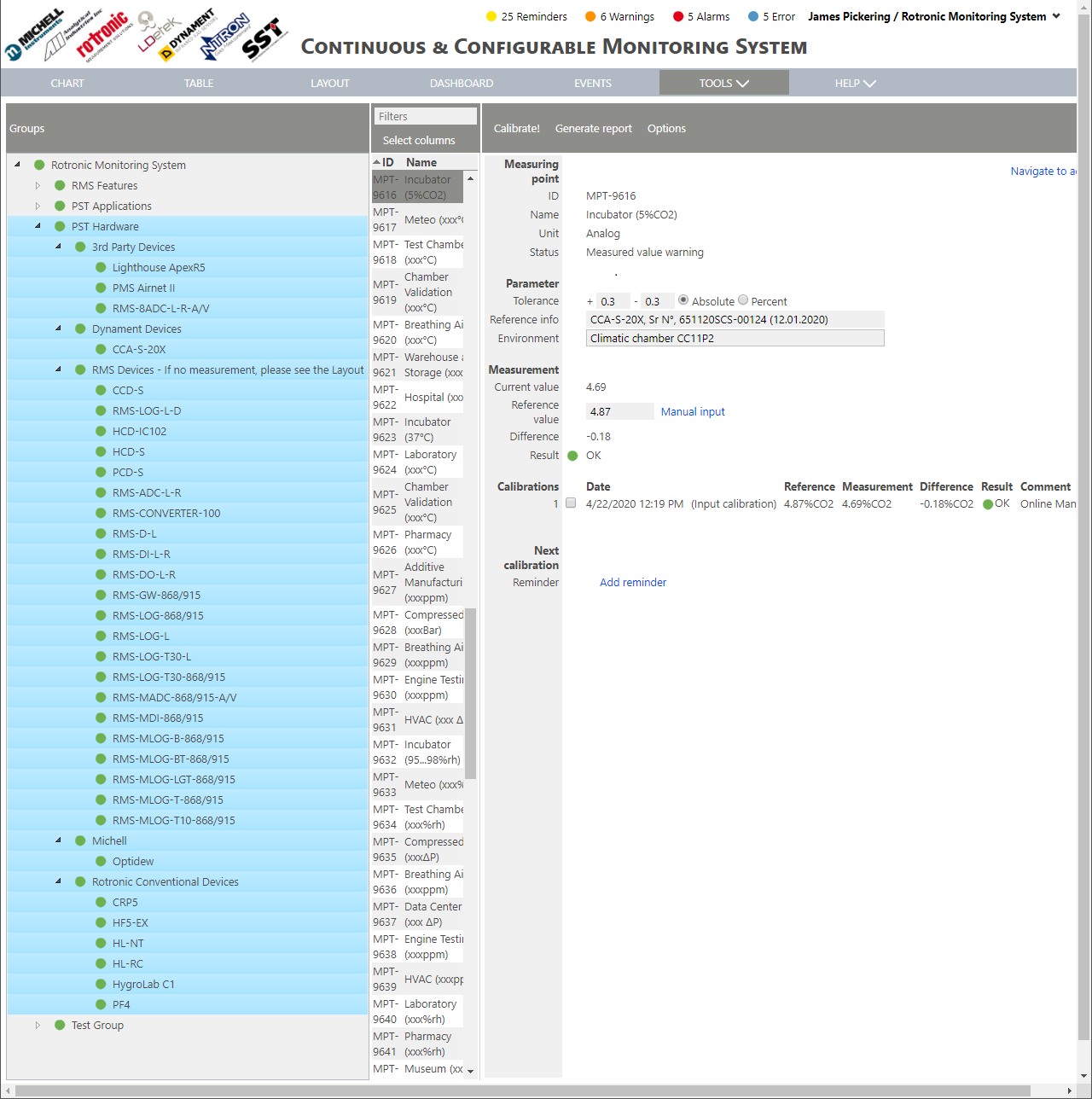Go to the DASHBOARD tab
Screen dimensions: 1092x1099
[462, 83]
